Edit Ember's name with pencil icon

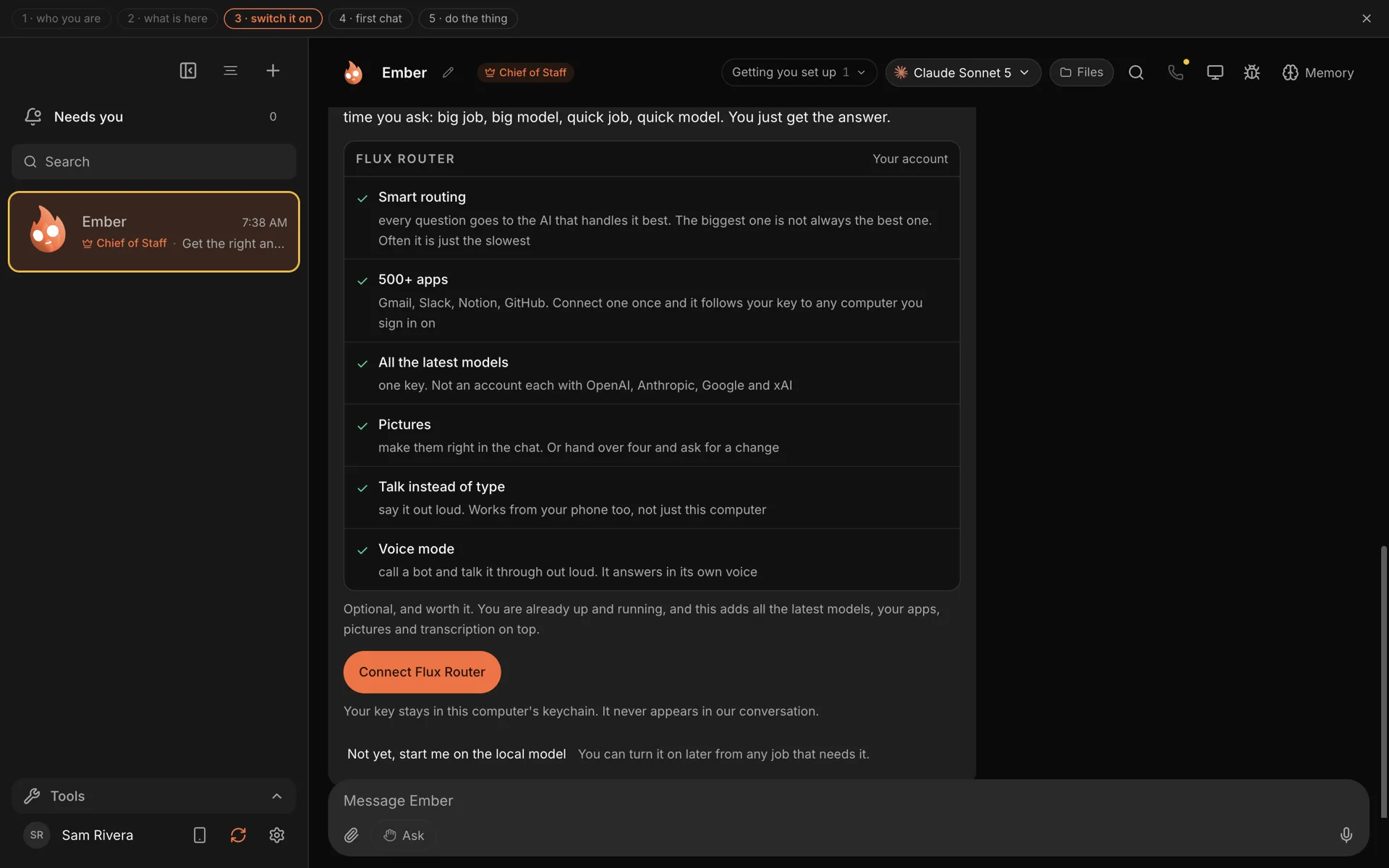point(448,72)
